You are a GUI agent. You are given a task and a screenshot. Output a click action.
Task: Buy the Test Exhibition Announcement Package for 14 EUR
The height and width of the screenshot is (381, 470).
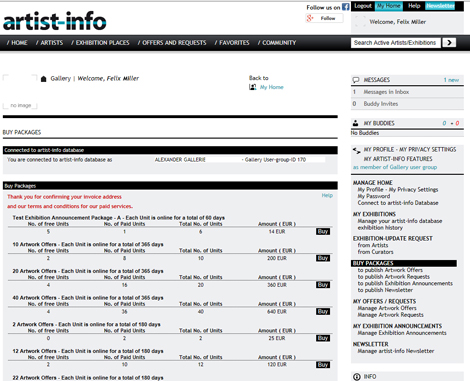(323, 232)
